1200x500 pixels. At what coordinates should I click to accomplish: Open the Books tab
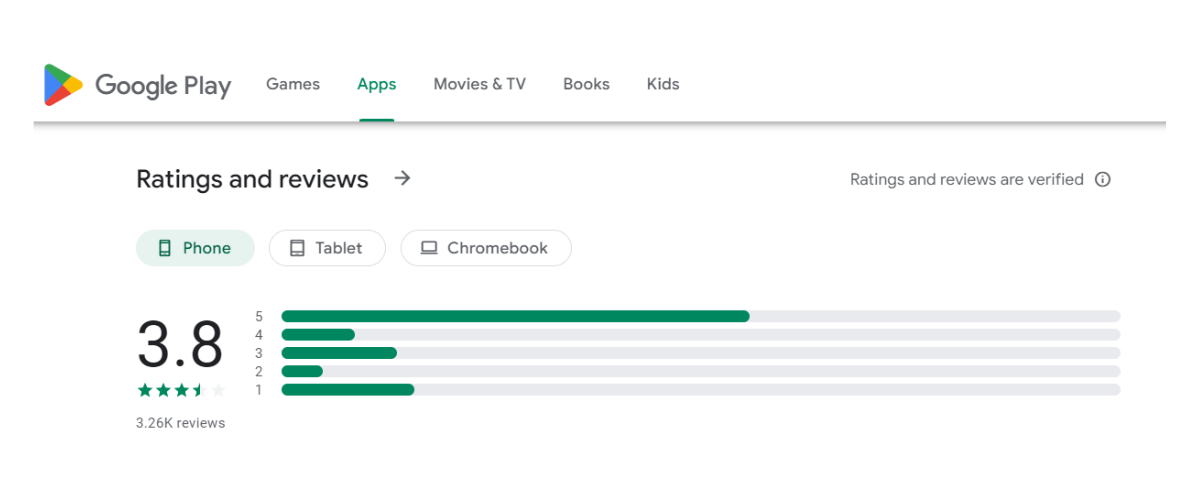tap(586, 84)
